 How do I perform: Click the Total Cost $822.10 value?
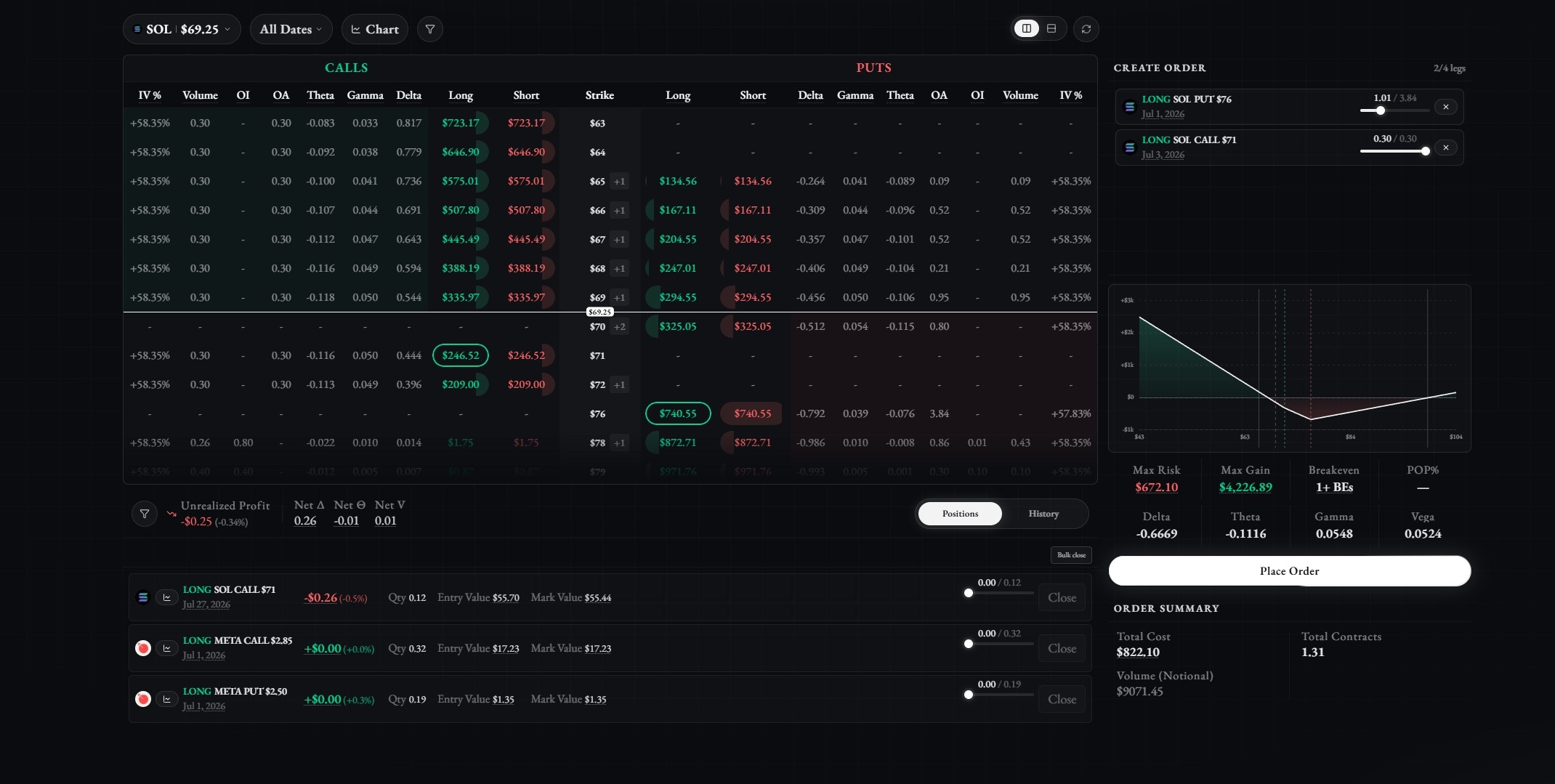tap(1138, 652)
